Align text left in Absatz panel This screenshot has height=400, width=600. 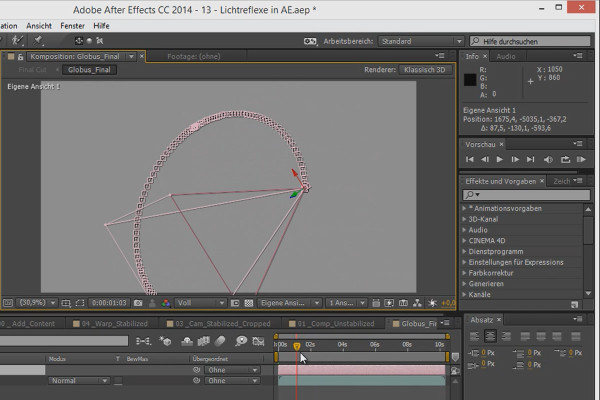tap(474, 336)
